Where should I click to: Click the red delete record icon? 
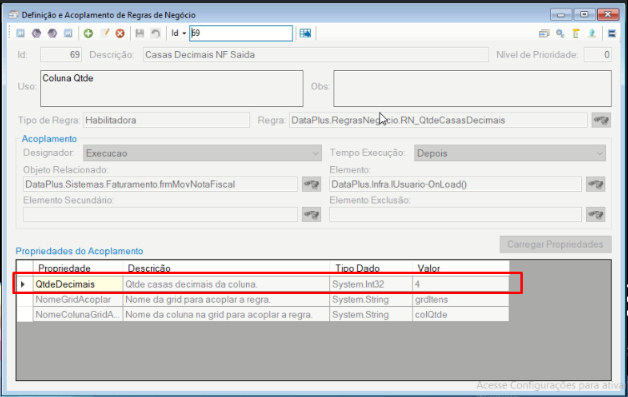120,33
